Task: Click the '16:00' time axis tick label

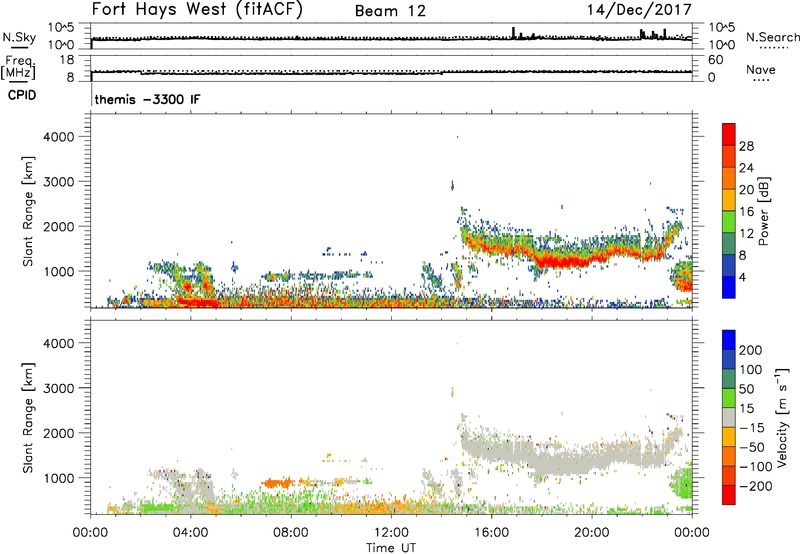Action: [491, 533]
